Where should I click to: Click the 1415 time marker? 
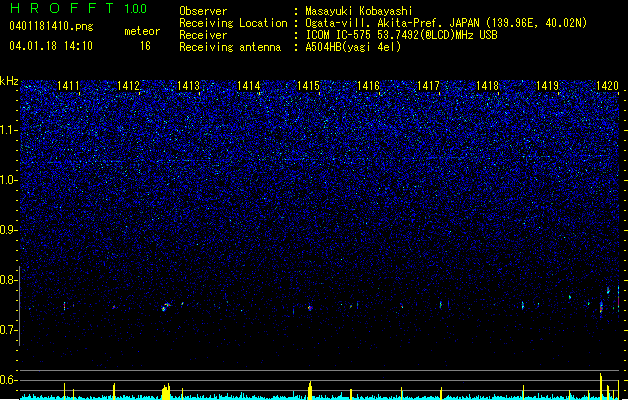(x=308, y=86)
